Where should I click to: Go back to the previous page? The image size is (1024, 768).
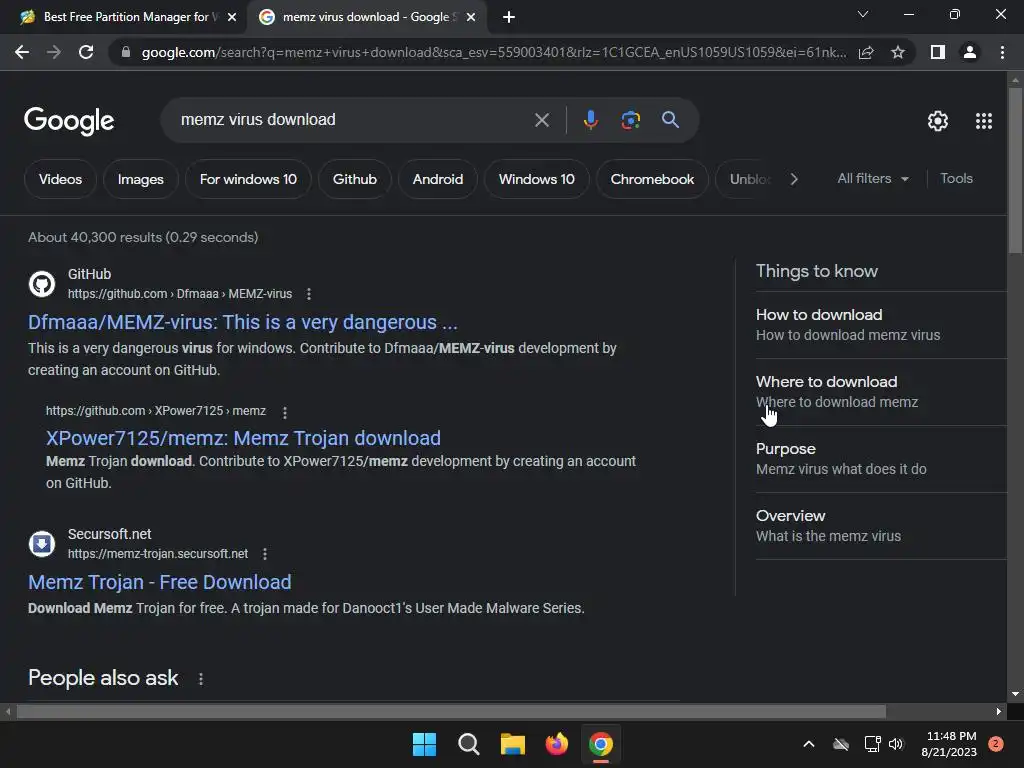pyautogui.click(x=22, y=52)
